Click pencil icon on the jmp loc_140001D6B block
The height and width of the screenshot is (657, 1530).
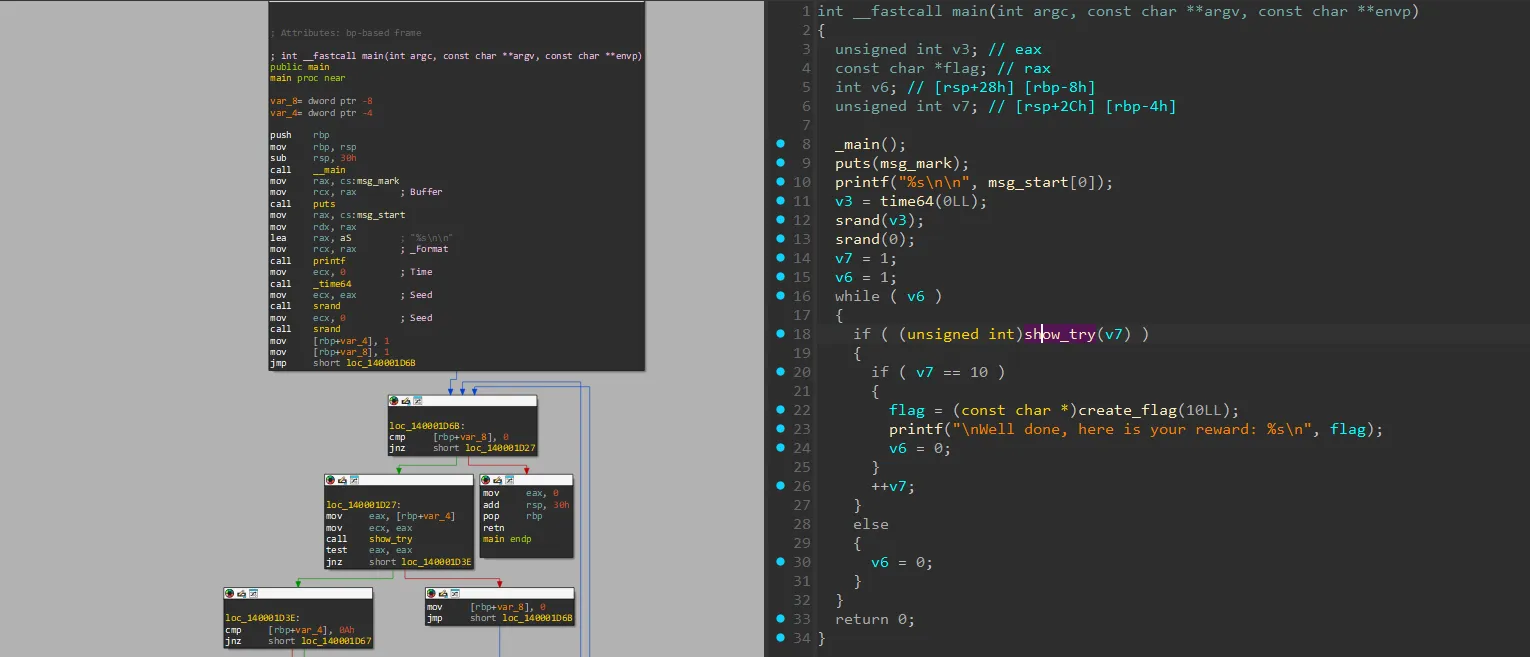point(443,593)
